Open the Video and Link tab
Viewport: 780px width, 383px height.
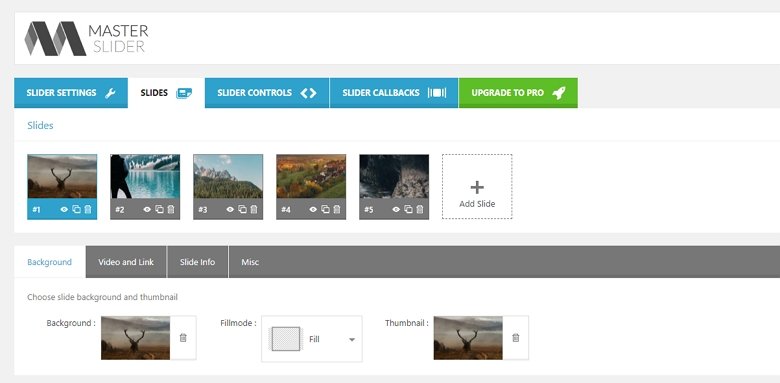(x=126, y=262)
